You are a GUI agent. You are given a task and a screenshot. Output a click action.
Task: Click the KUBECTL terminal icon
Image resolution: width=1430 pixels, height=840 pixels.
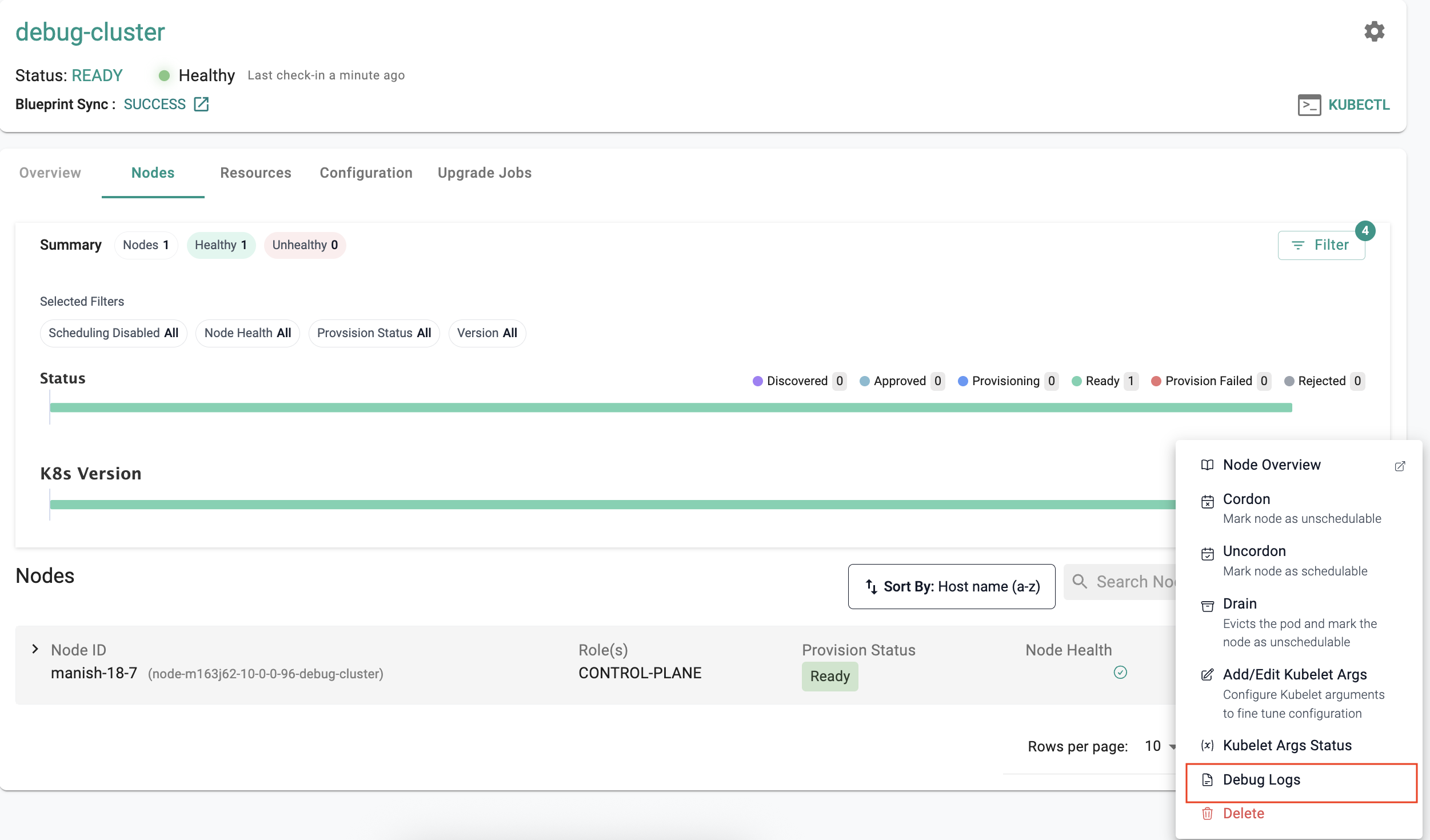point(1308,105)
